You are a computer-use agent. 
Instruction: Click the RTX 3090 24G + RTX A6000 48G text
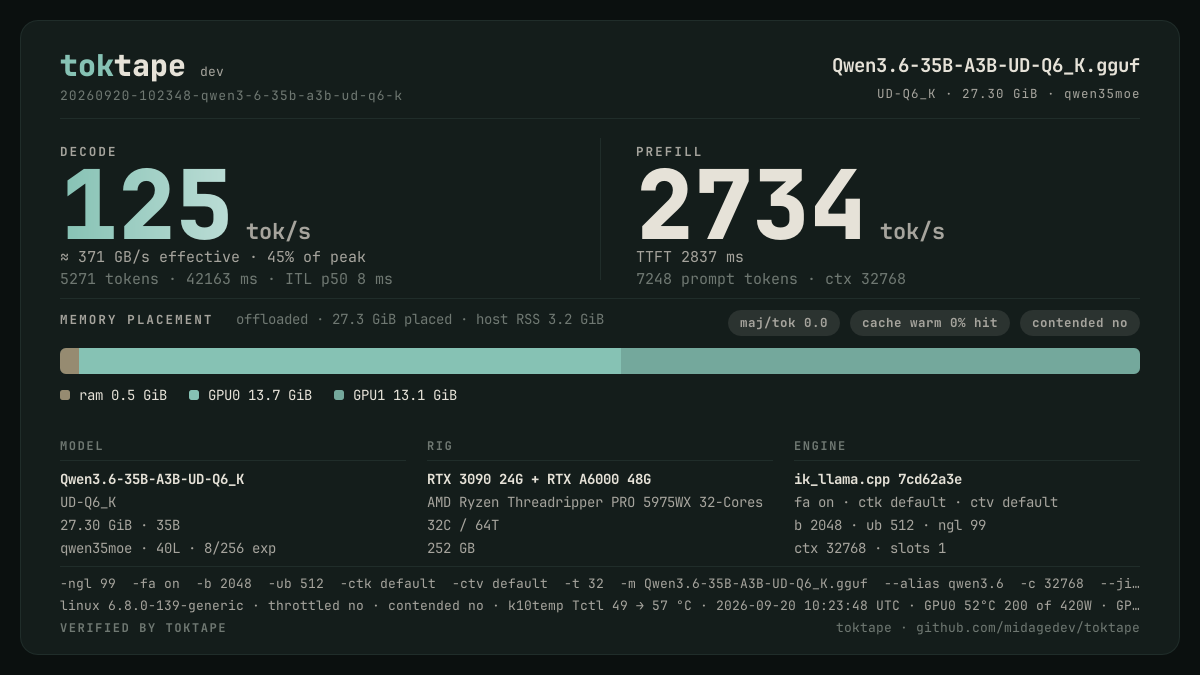coord(539,479)
